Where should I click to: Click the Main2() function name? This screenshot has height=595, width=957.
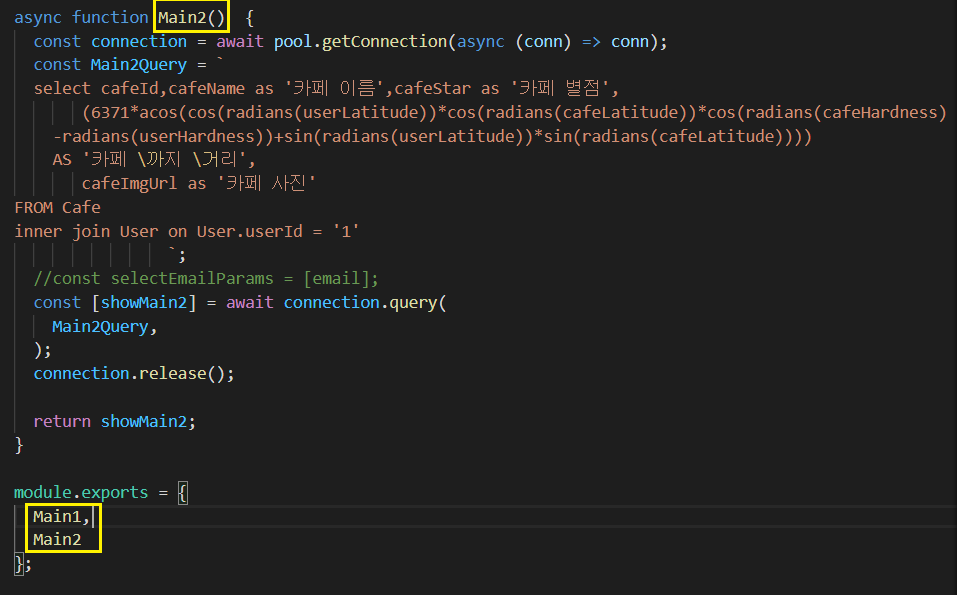192,17
